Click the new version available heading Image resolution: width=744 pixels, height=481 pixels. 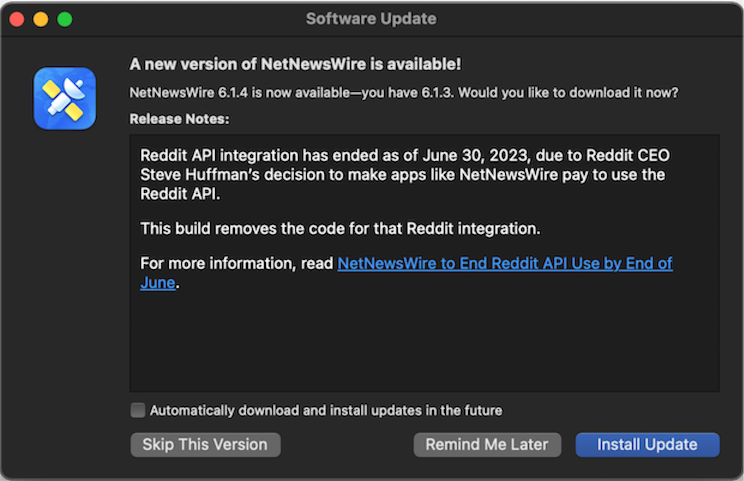click(x=295, y=64)
